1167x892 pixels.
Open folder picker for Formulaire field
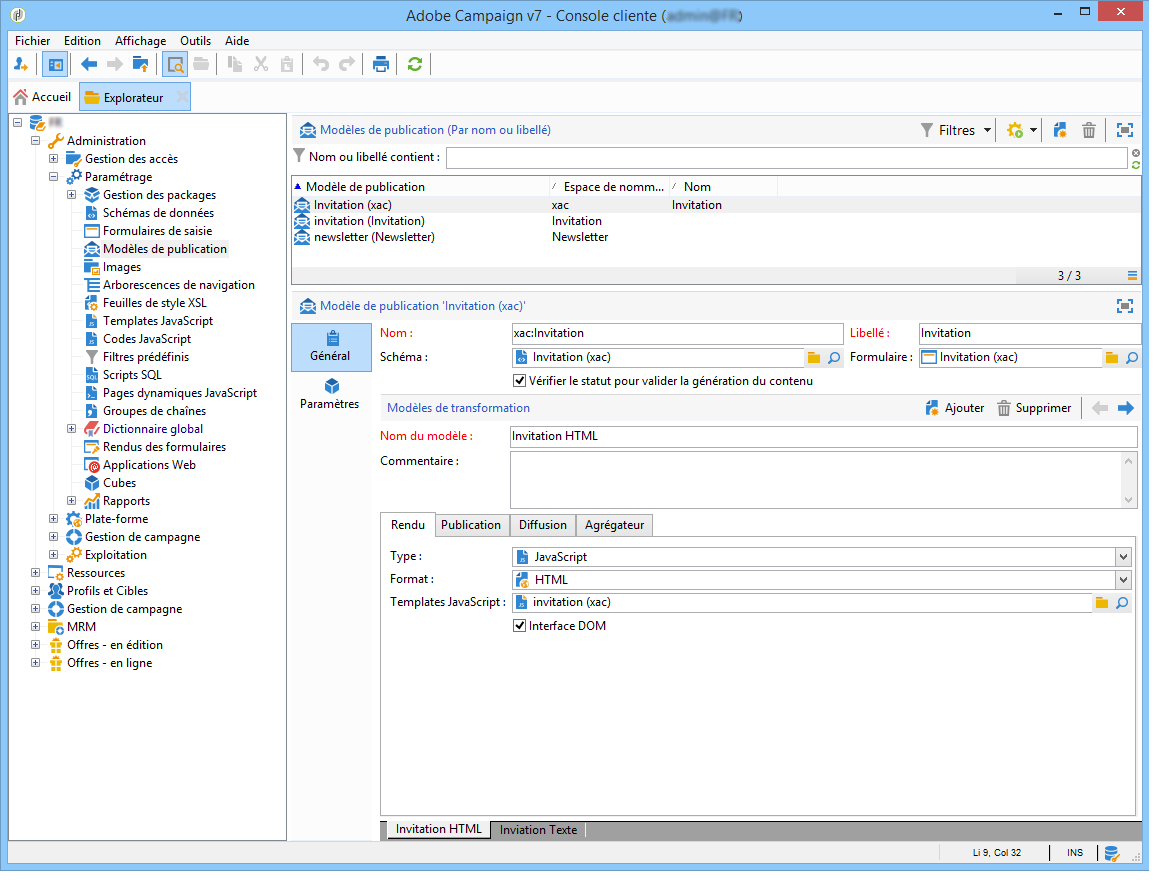tap(1112, 359)
